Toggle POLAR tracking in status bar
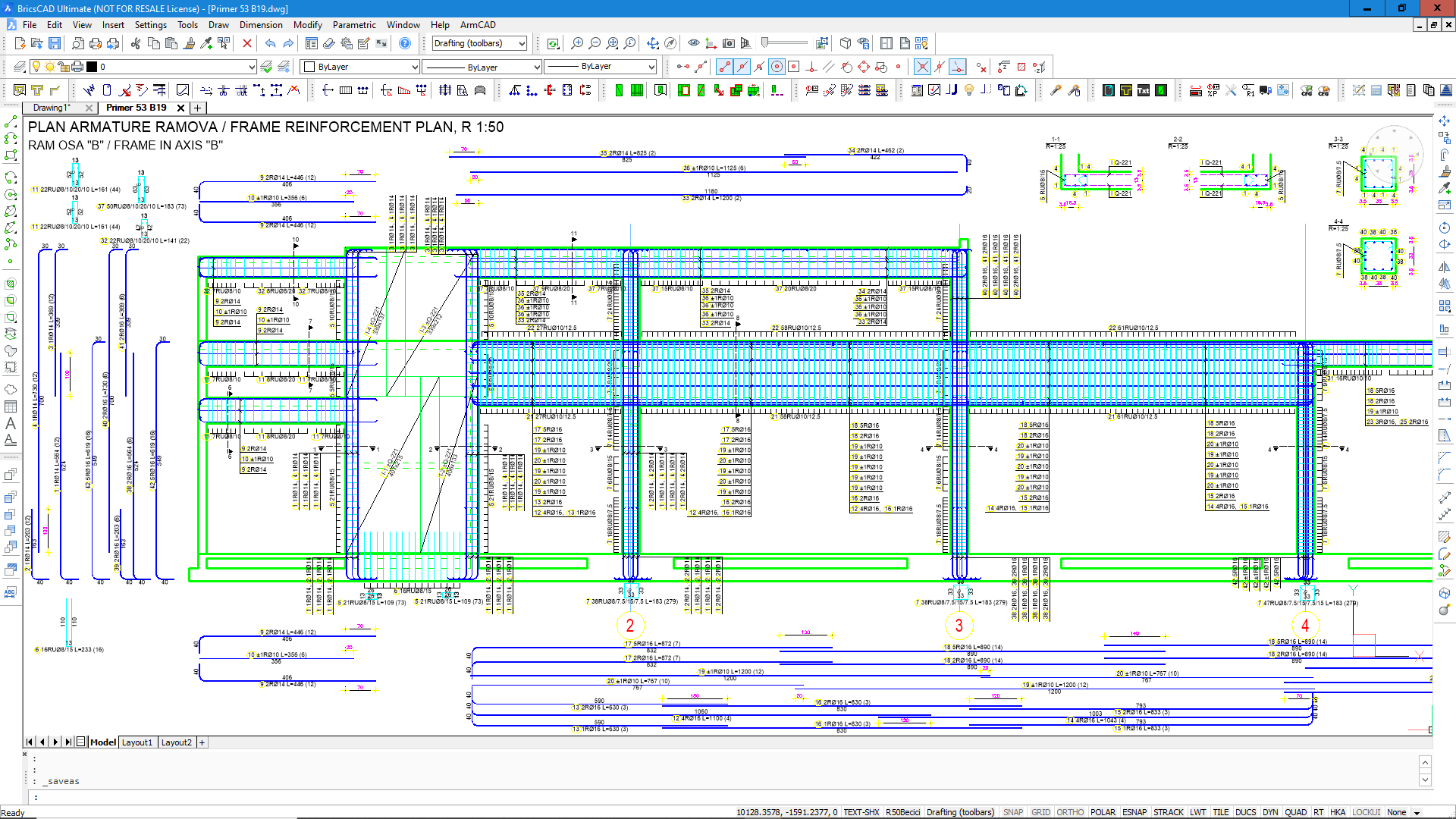The image size is (1456, 819). [x=1103, y=812]
